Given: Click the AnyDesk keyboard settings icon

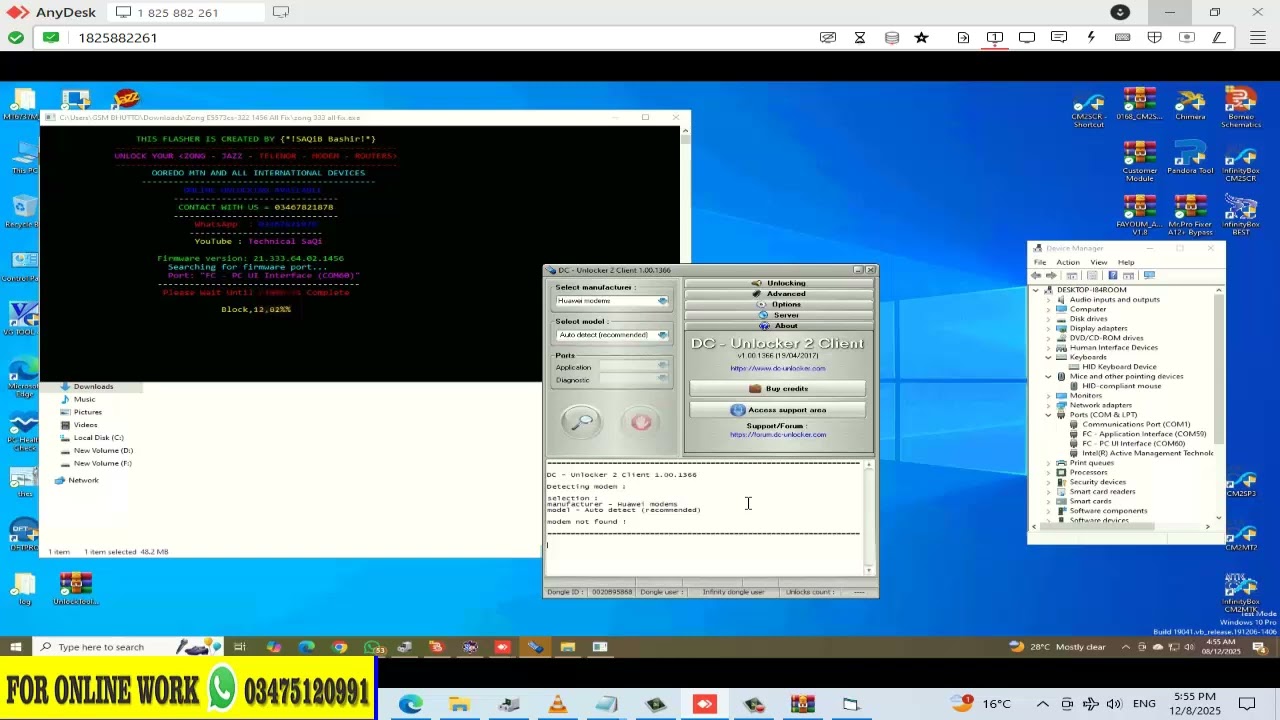Looking at the screenshot, I should 1123,38.
